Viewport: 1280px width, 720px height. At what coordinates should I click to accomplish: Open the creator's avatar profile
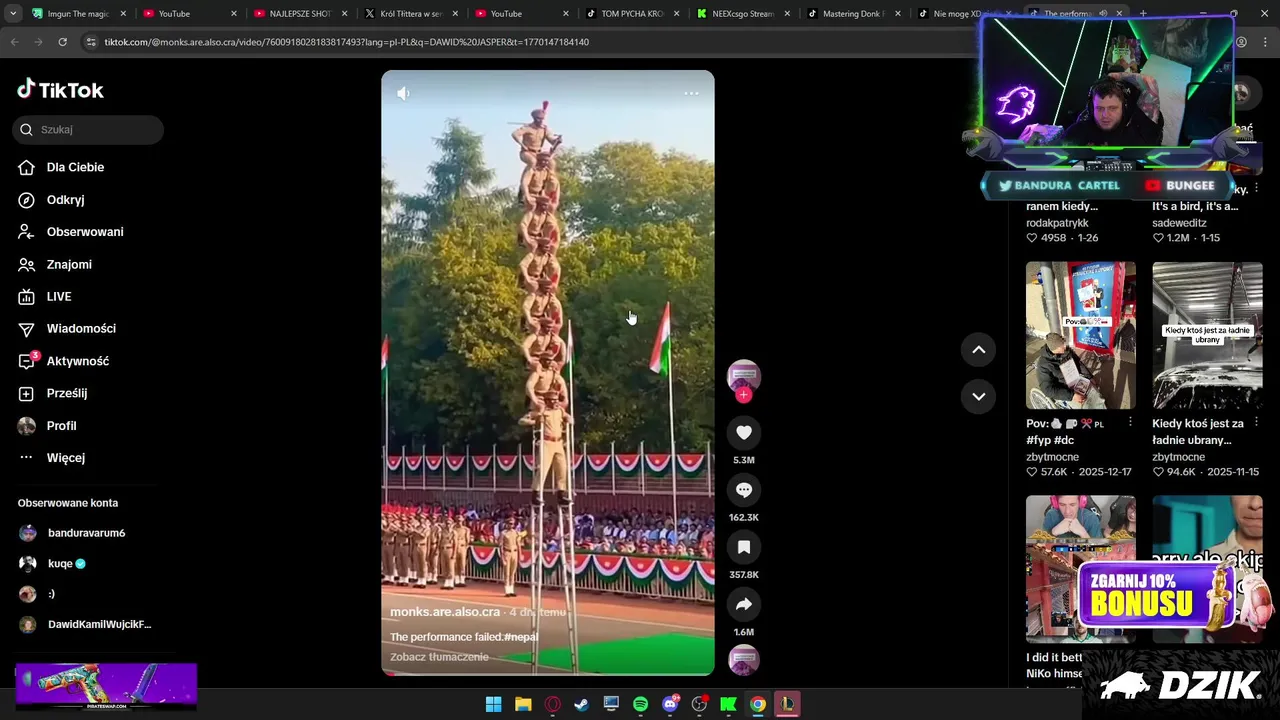point(743,376)
